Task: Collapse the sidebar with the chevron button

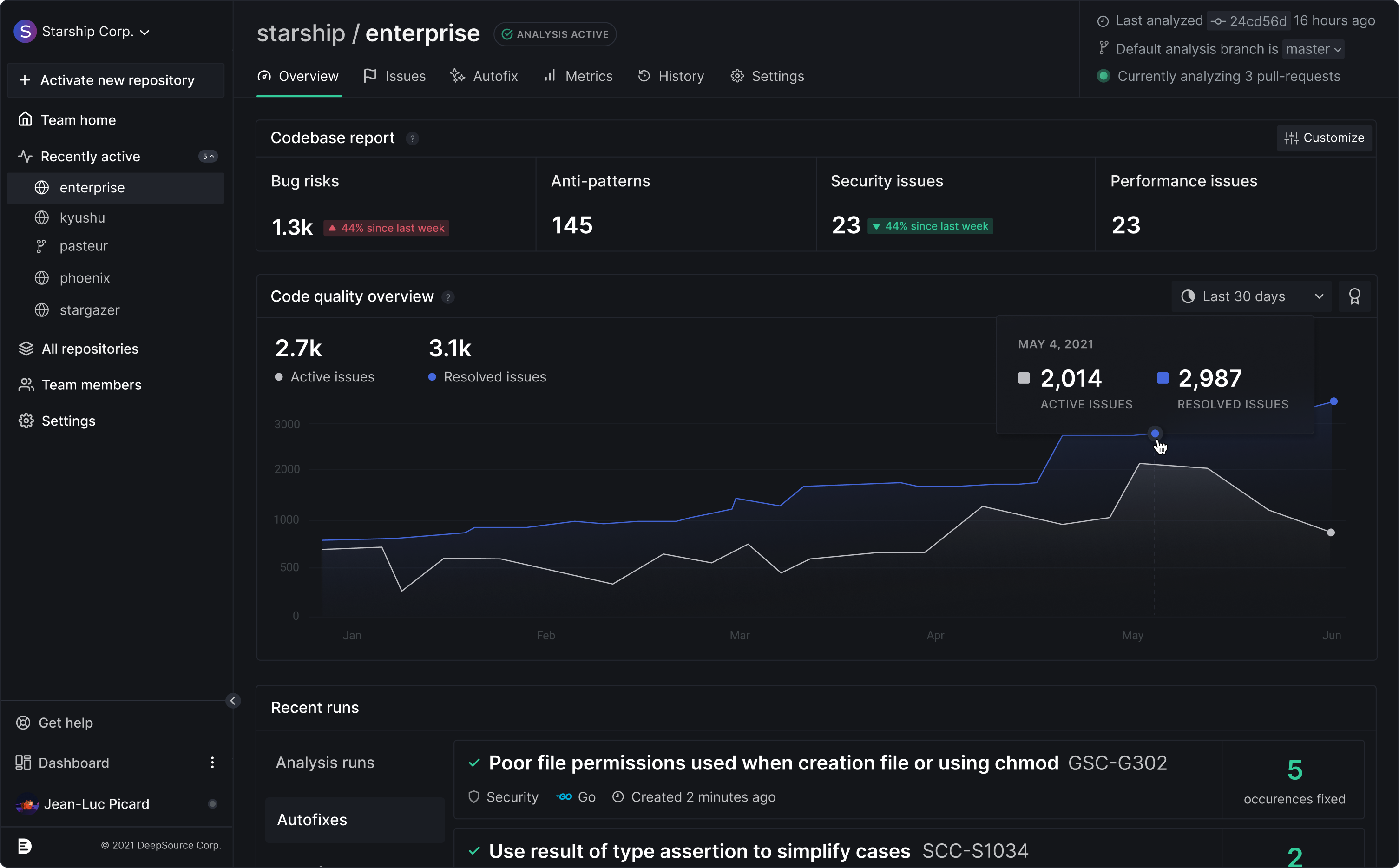Action: tap(232, 700)
